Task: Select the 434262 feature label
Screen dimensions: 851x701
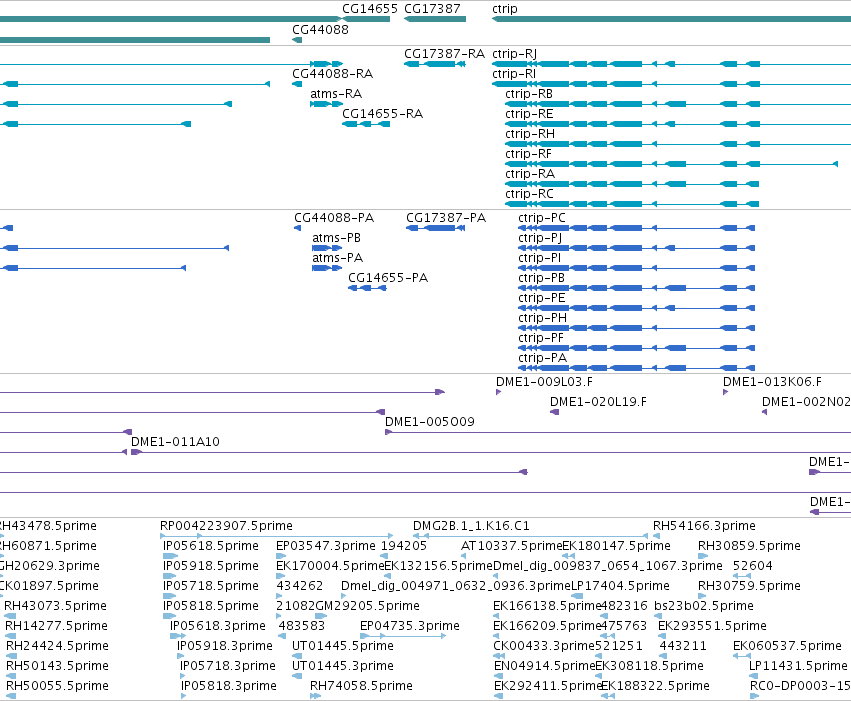Action: tap(300, 587)
